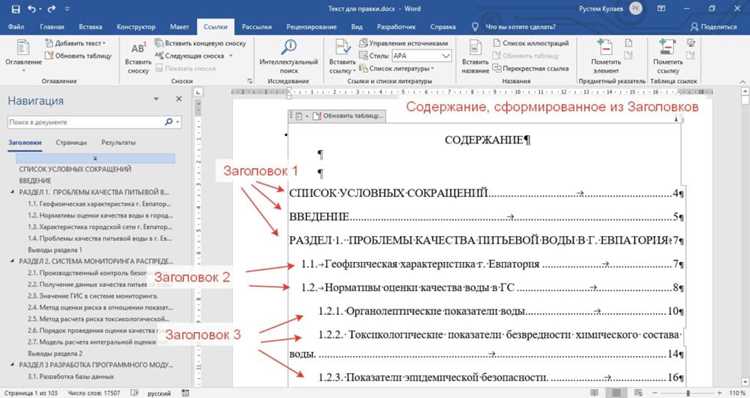Viewport: 750px width, 398px height.
Task: Click the 'Поиск в документе' search field
Action: (85, 122)
